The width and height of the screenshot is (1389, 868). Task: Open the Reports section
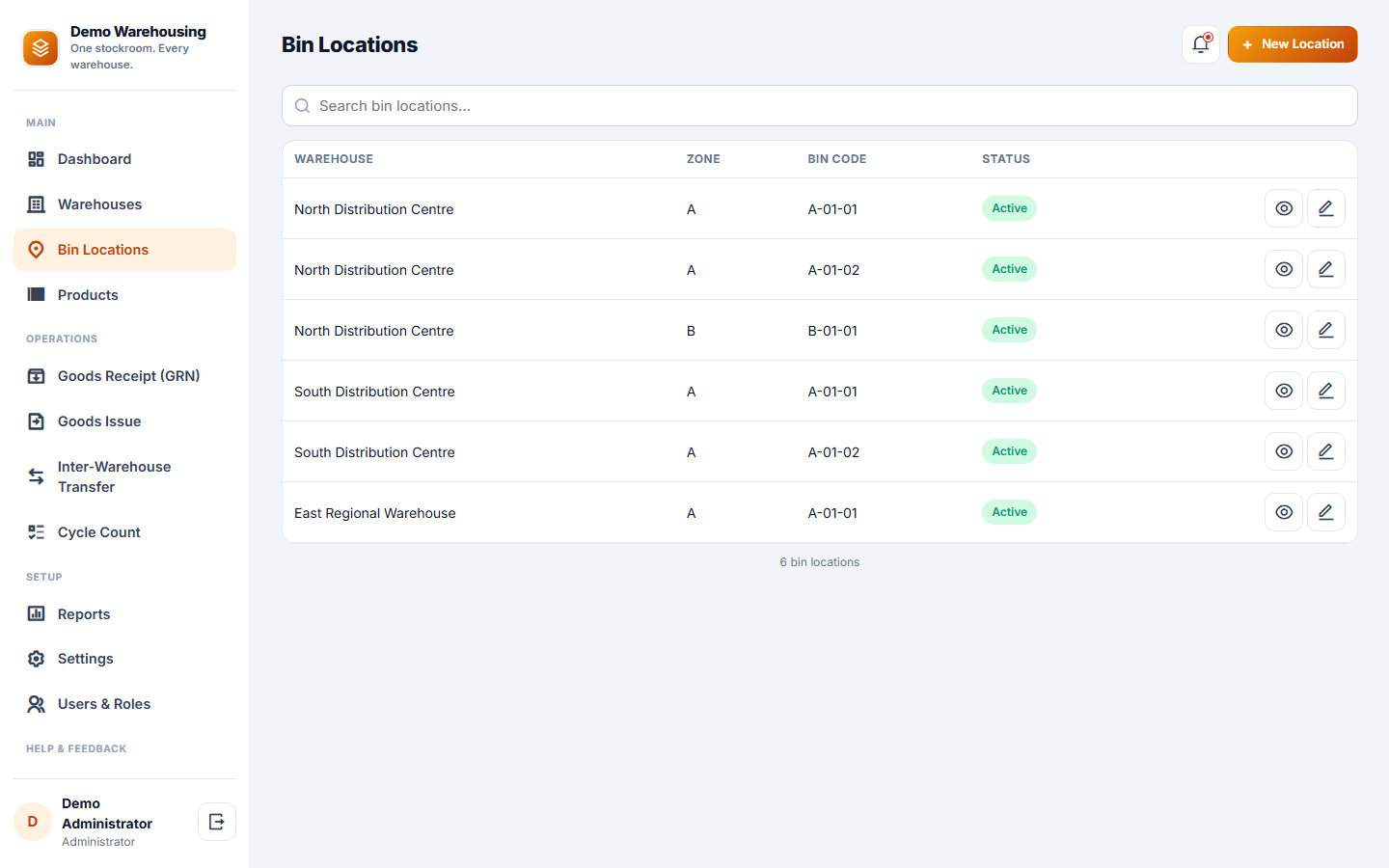coord(124,614)
